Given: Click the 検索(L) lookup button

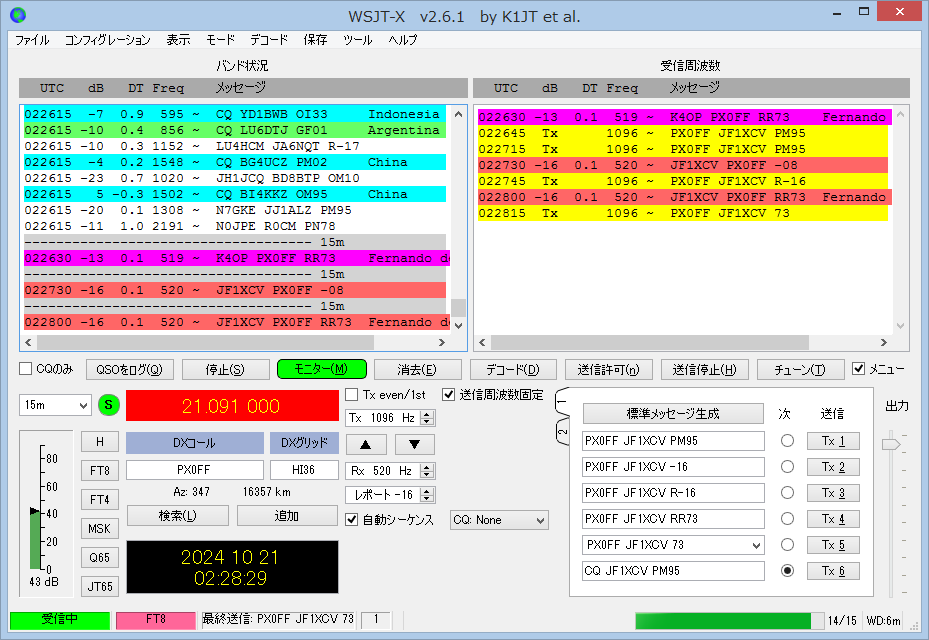Looking at the screenshot, I should 178,516.
